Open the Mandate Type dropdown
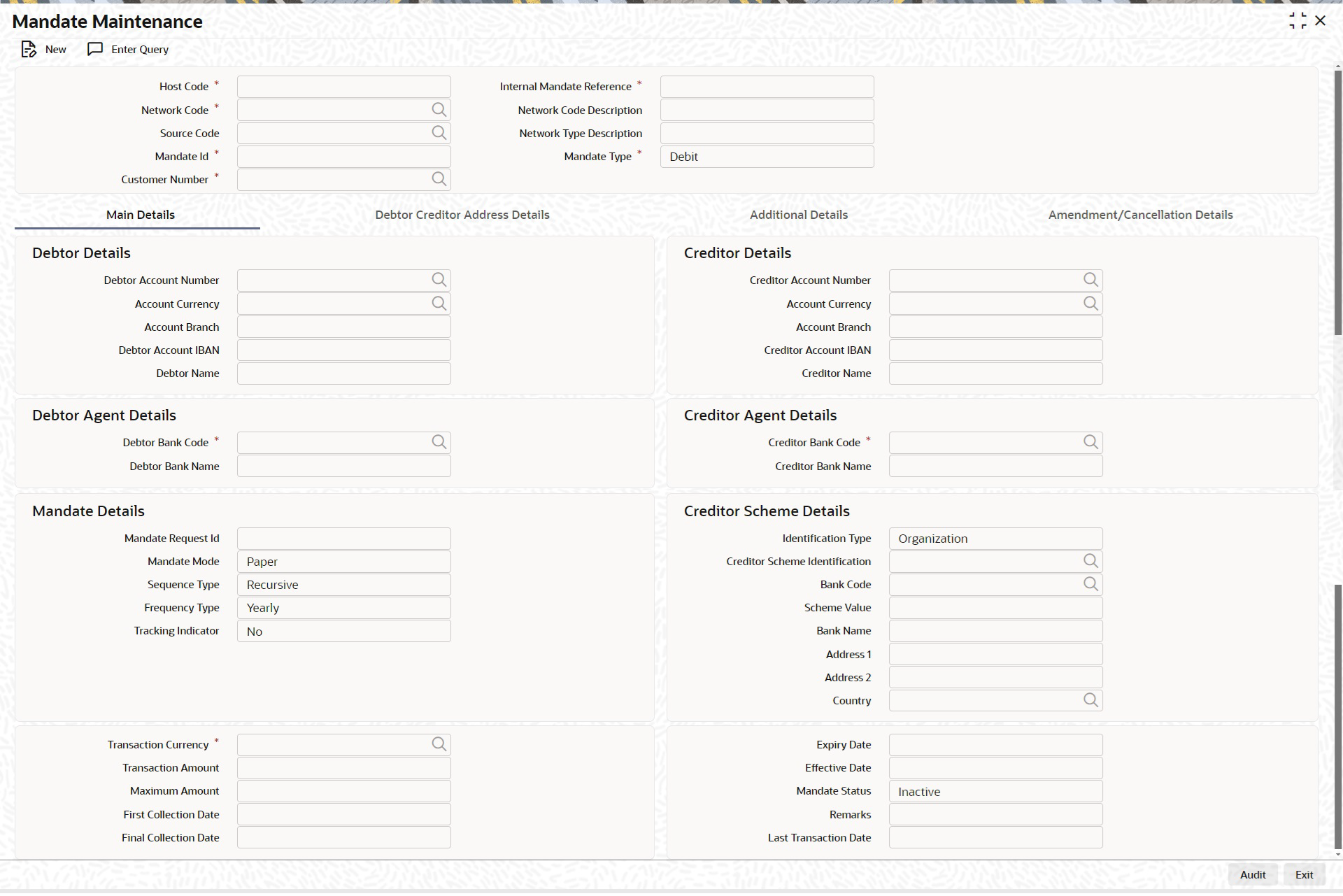Viewport: 1343px width, 896px height. [767, 157]
